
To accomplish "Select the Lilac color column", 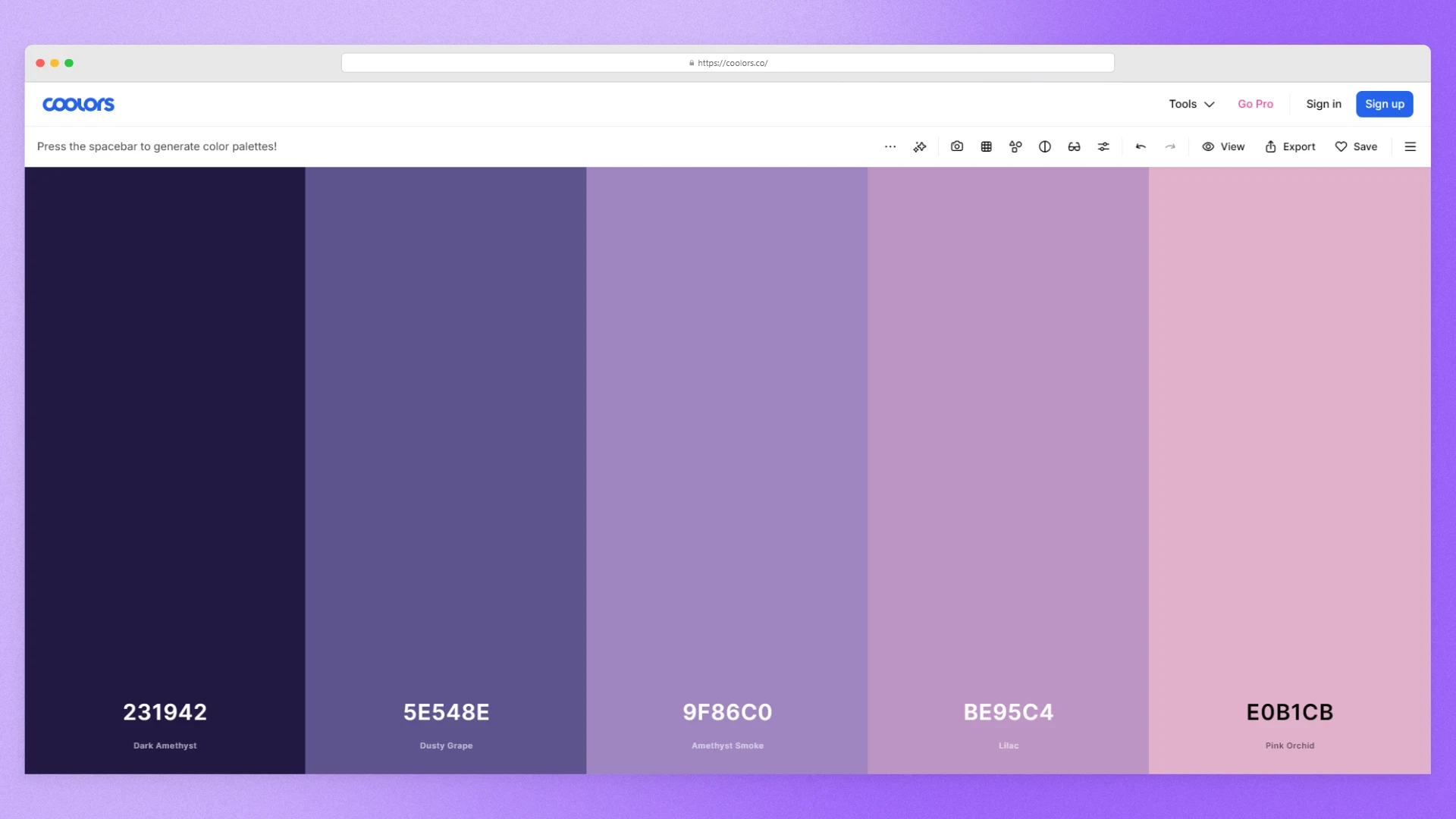I will tap(1009, 470).
